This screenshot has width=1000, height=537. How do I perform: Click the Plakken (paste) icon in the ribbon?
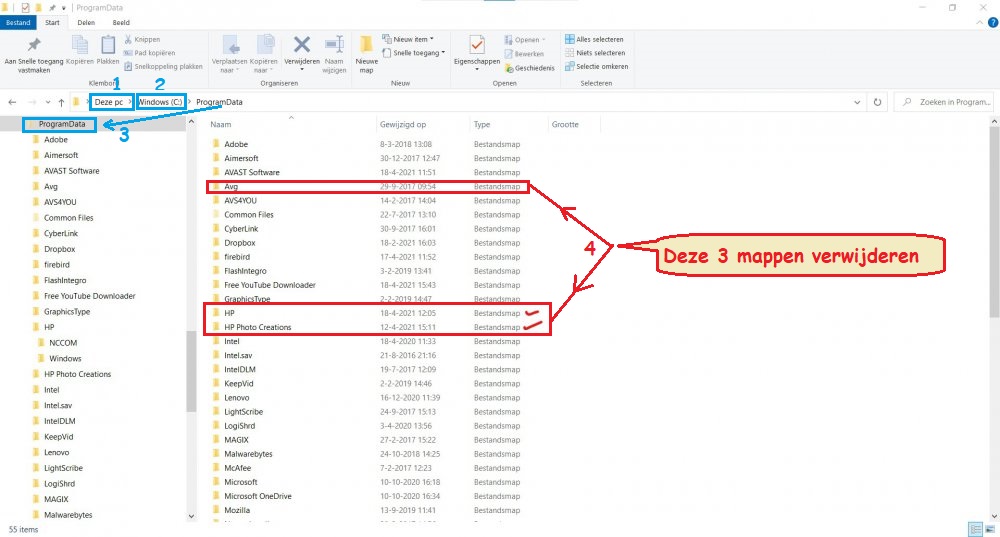(x=108, y=46)
